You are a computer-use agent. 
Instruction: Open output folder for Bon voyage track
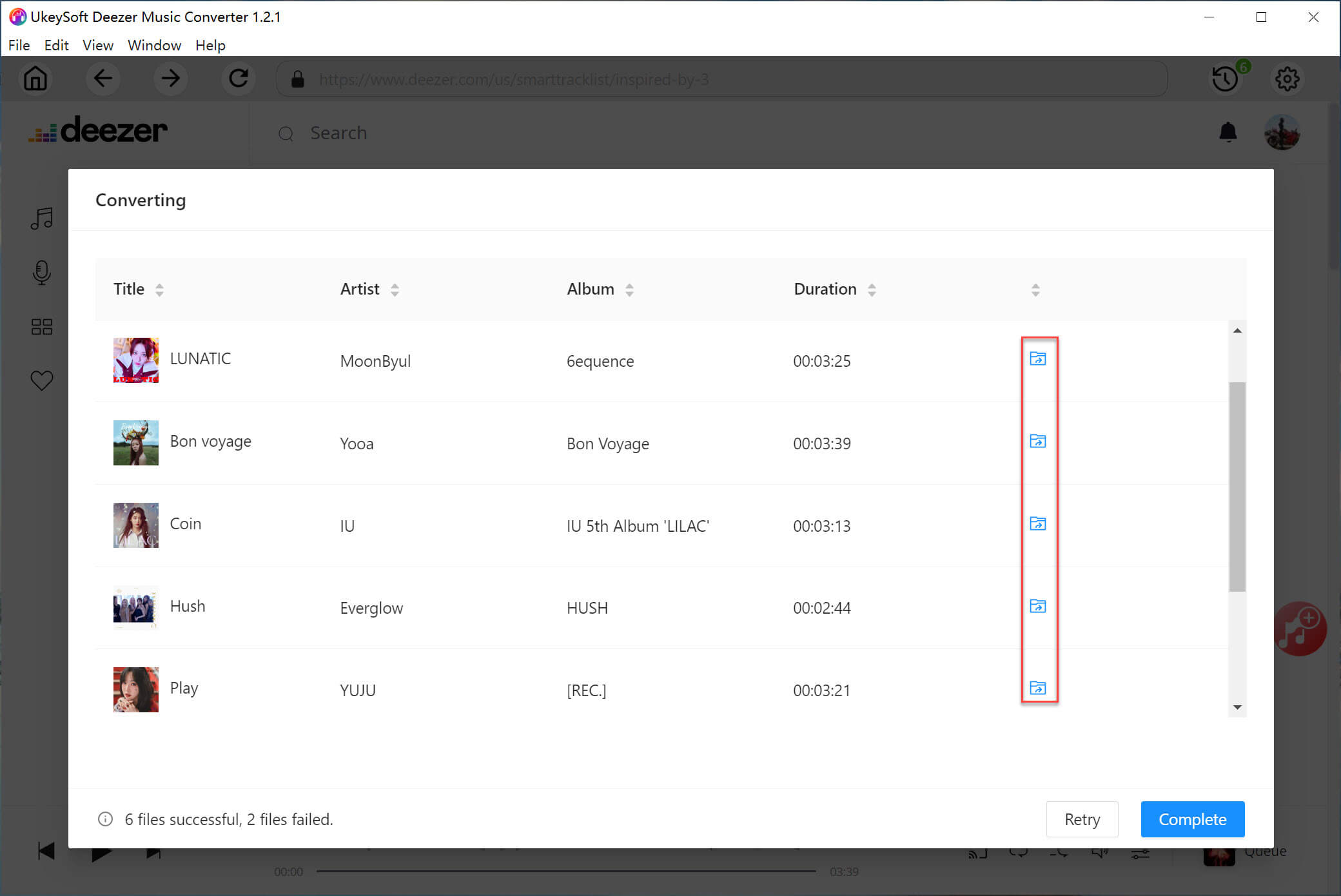(x=1037, y=441)
